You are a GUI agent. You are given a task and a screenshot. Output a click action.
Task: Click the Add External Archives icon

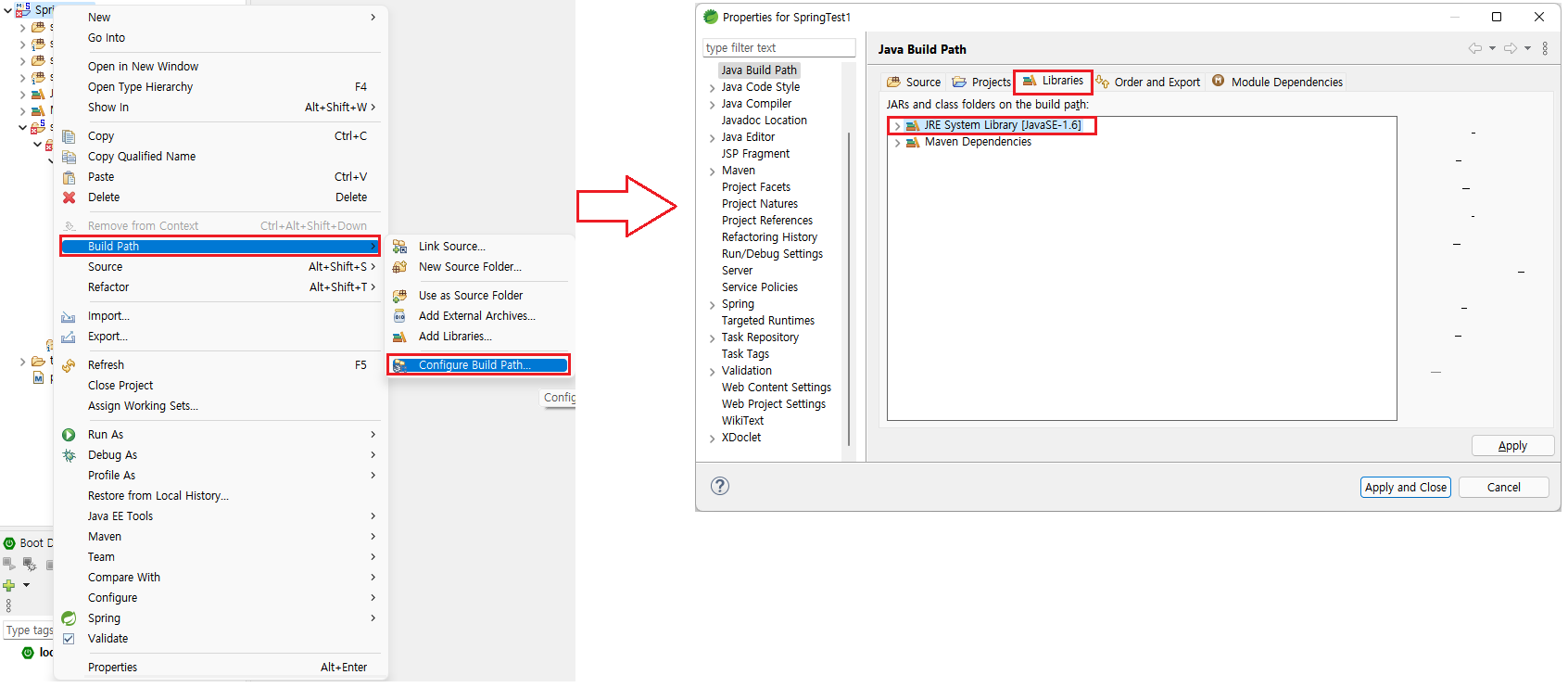399,316
